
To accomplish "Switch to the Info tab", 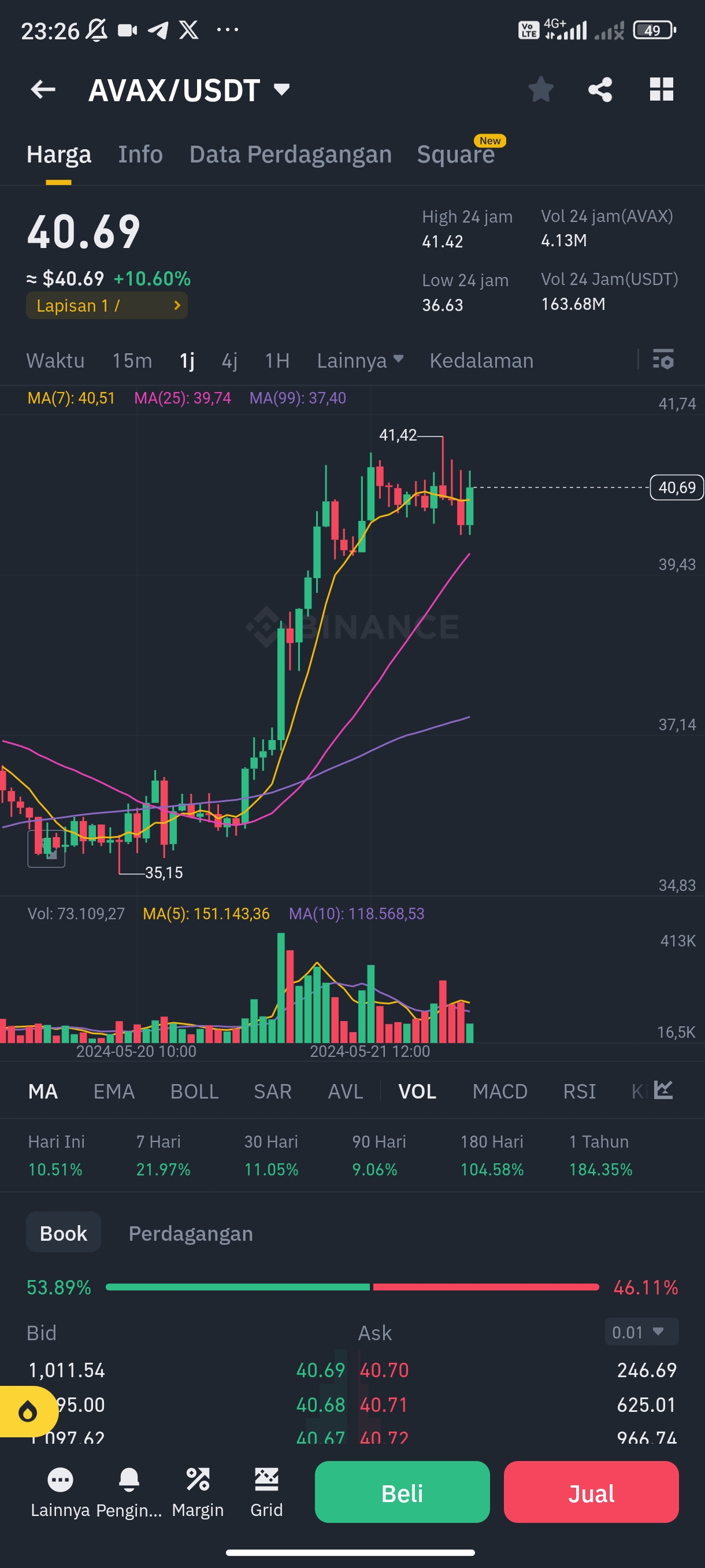I will pos(140,154).
